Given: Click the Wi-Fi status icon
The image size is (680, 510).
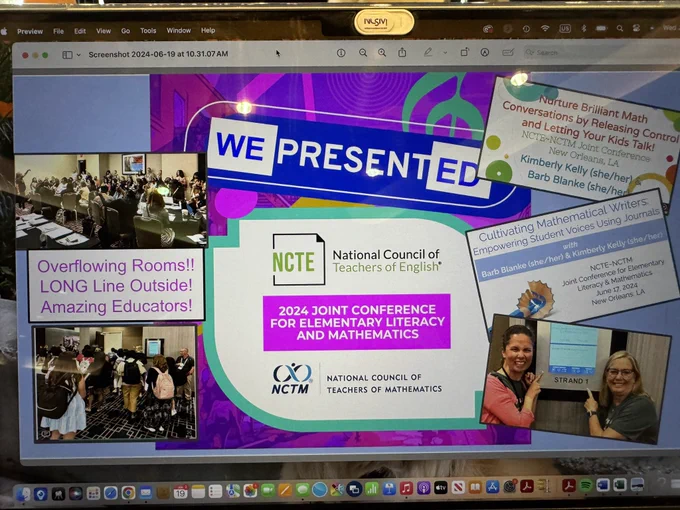Looking at the screenshot, I should [545, 29].
